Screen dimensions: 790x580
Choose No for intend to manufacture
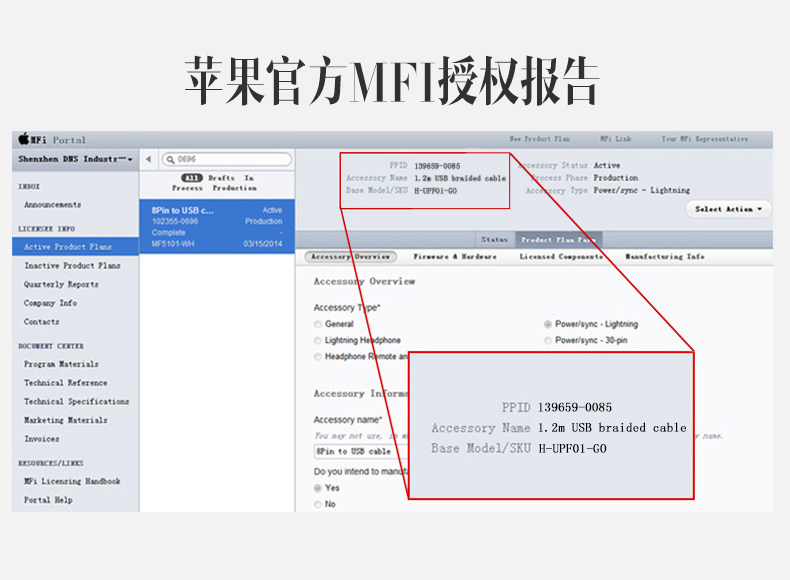(x=318, y=504)
